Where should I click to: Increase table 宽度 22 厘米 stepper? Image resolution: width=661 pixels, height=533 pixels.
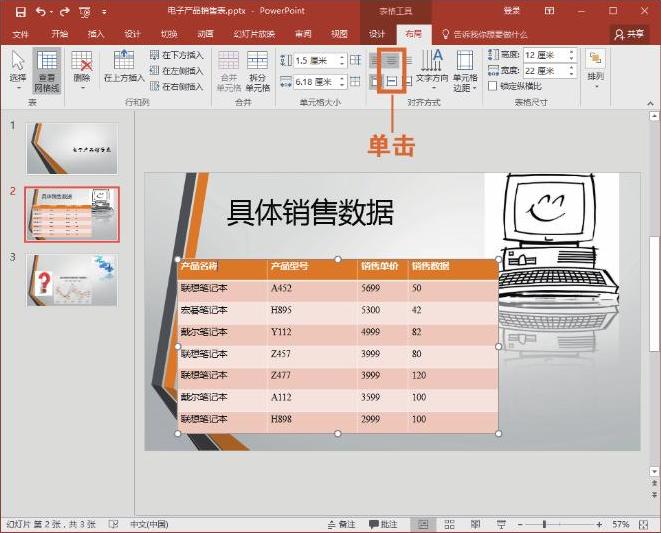[x=572, y=67]
